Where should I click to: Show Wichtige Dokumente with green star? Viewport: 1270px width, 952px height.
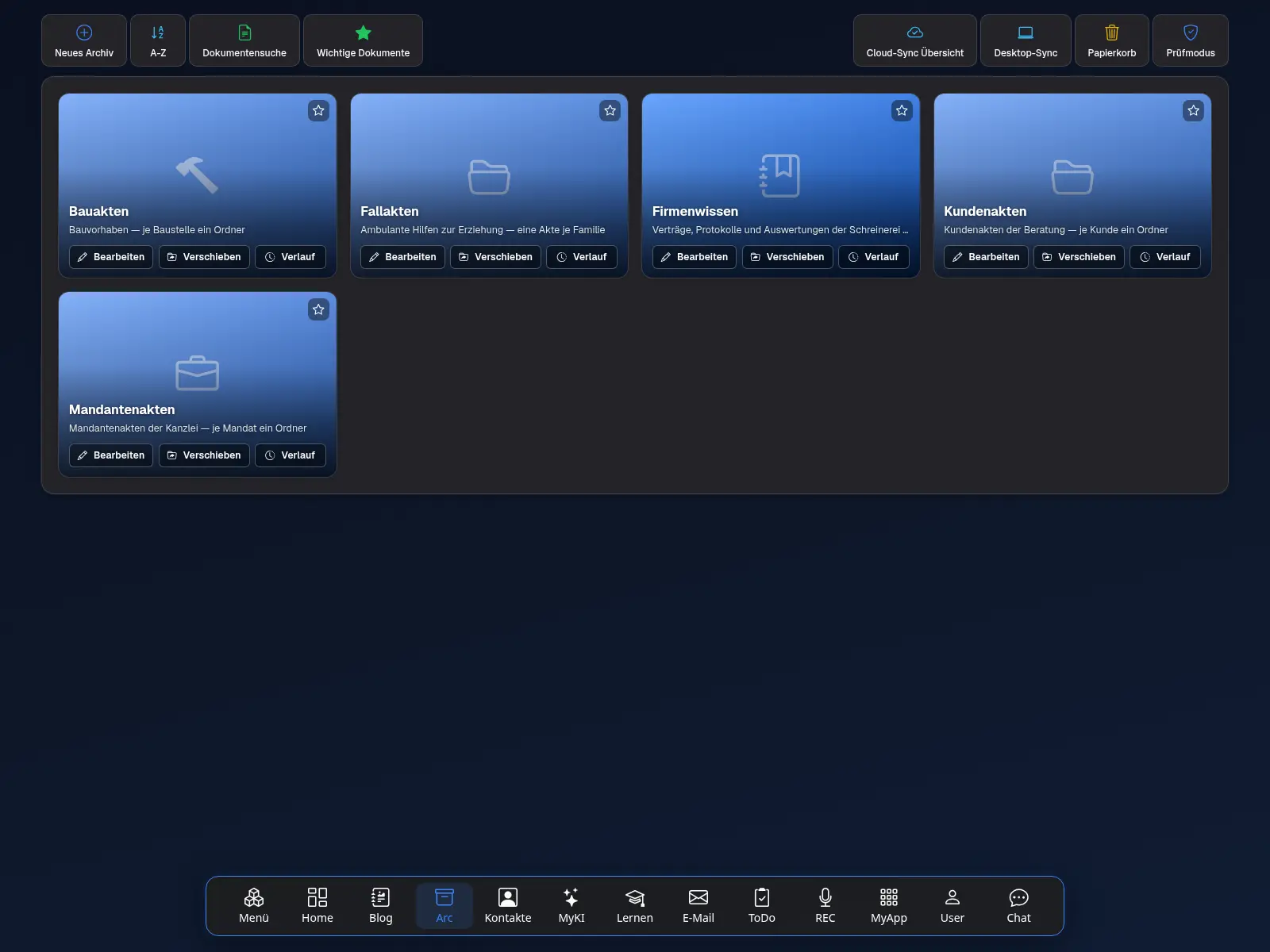coord(363,40)
